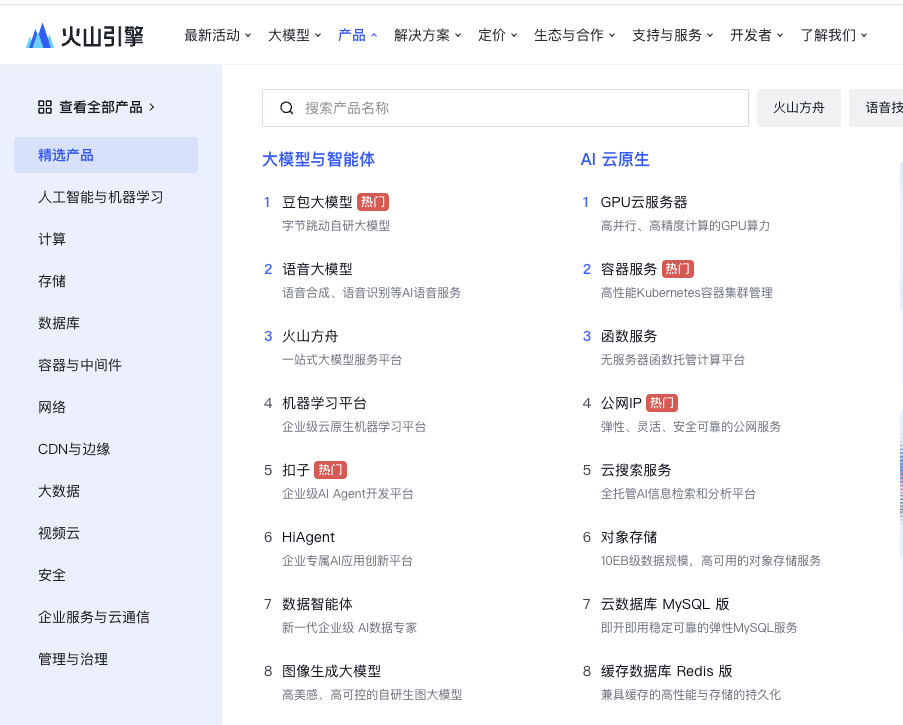Open the 公网IP product
Viewport: 903px width, 725px height.
click(621, 403)
